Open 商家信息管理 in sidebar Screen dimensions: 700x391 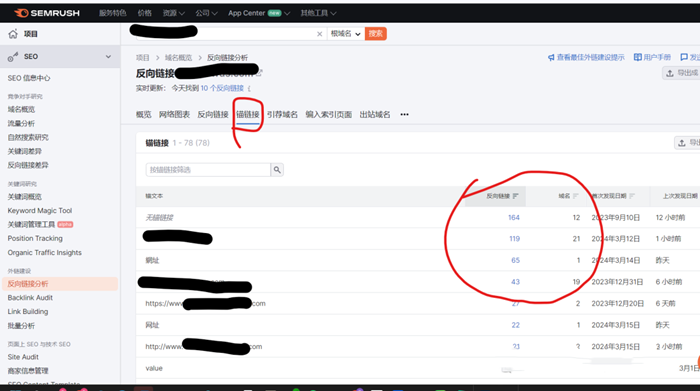(x=28, y=371)
